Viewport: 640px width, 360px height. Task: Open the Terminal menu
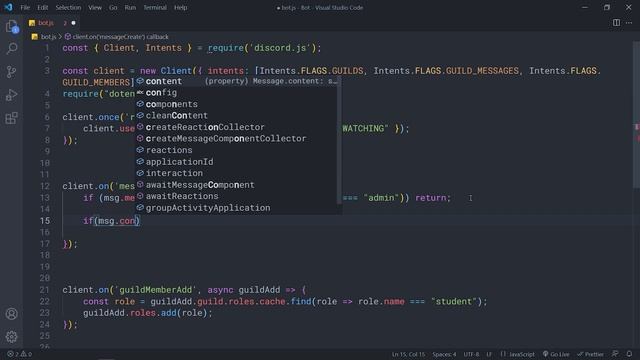(x=155, y=7)
